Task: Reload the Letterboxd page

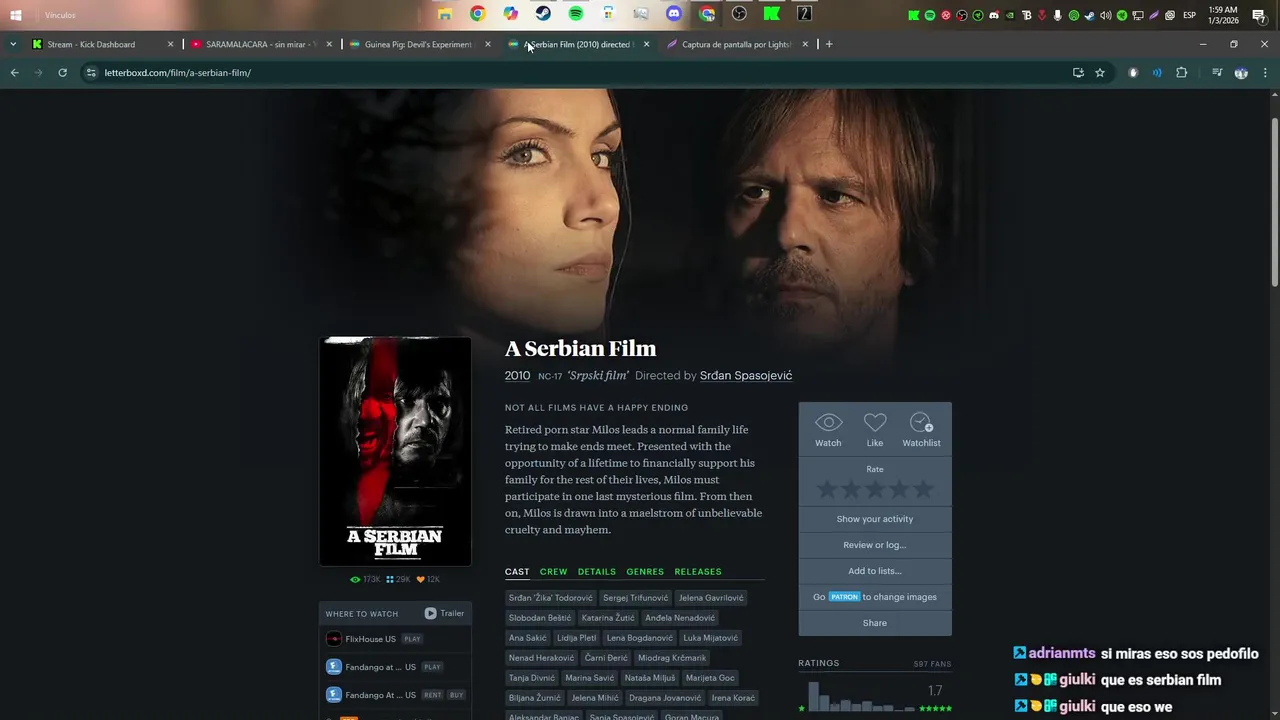Action: [x=62, y=73]
